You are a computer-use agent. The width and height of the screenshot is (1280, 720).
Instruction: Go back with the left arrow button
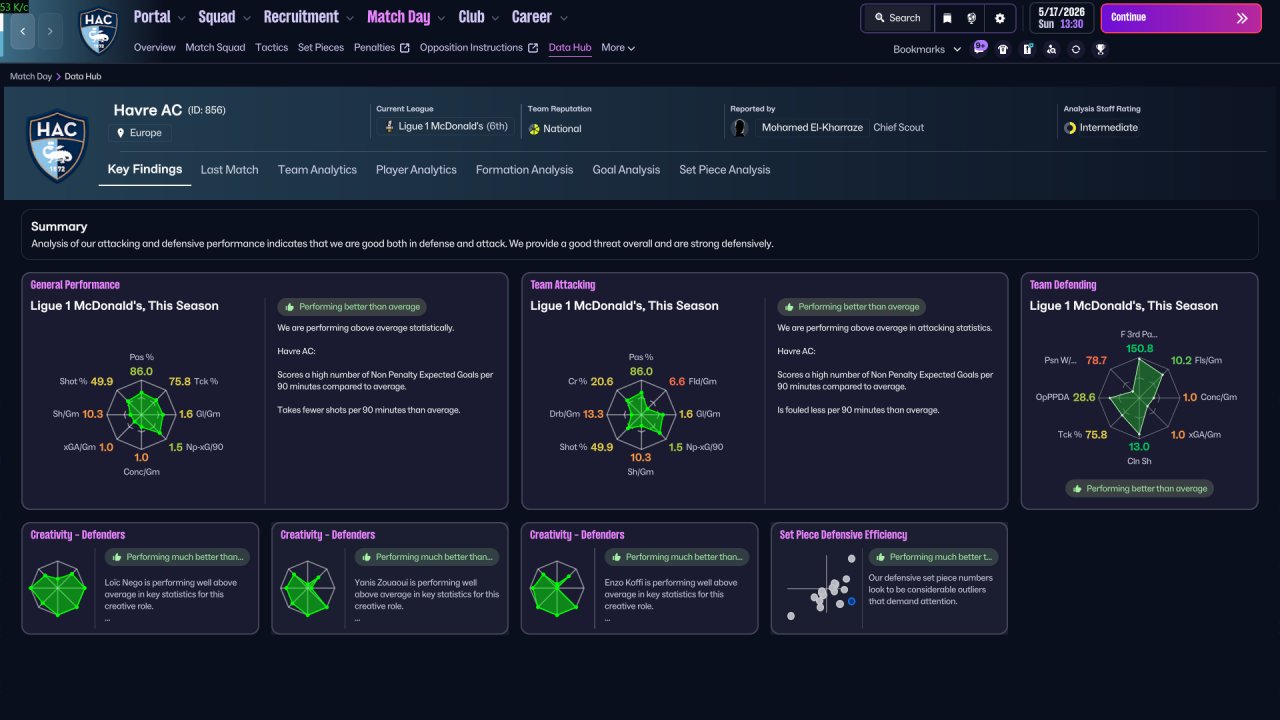(x=23, y=31)
